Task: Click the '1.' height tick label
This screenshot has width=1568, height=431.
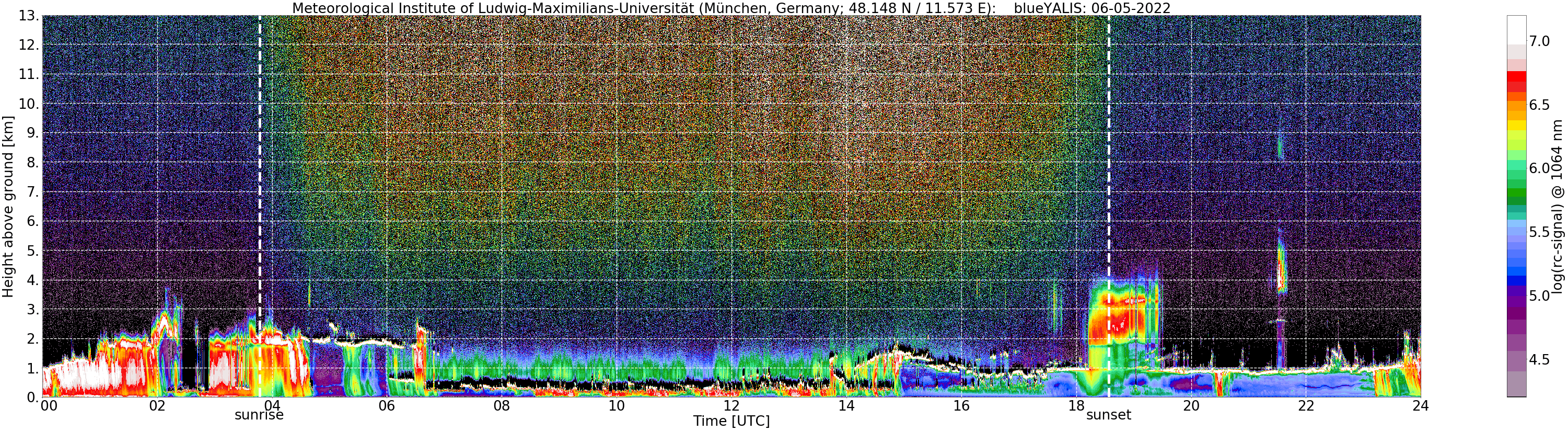Action: tap(33, 368)
